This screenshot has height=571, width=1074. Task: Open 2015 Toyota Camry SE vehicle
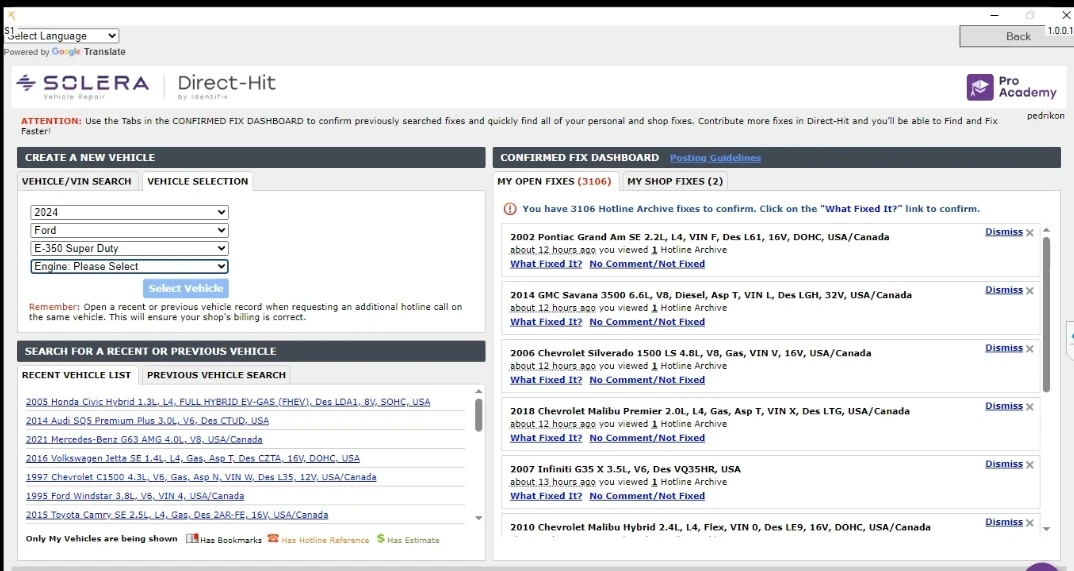177,515
